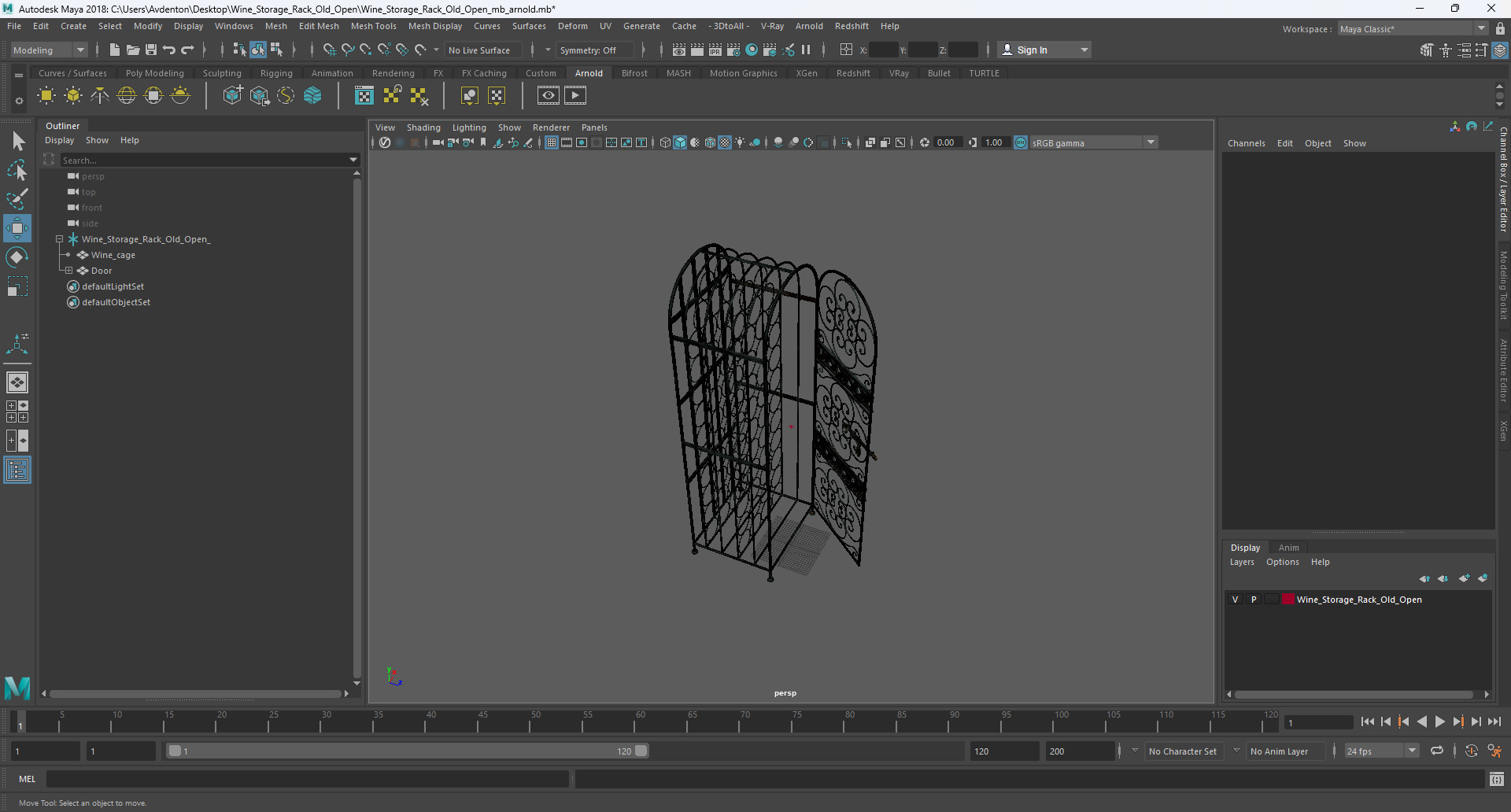
Task: Click the single pane layout icon
Action: pyautogui.click(x=17, y=382)
